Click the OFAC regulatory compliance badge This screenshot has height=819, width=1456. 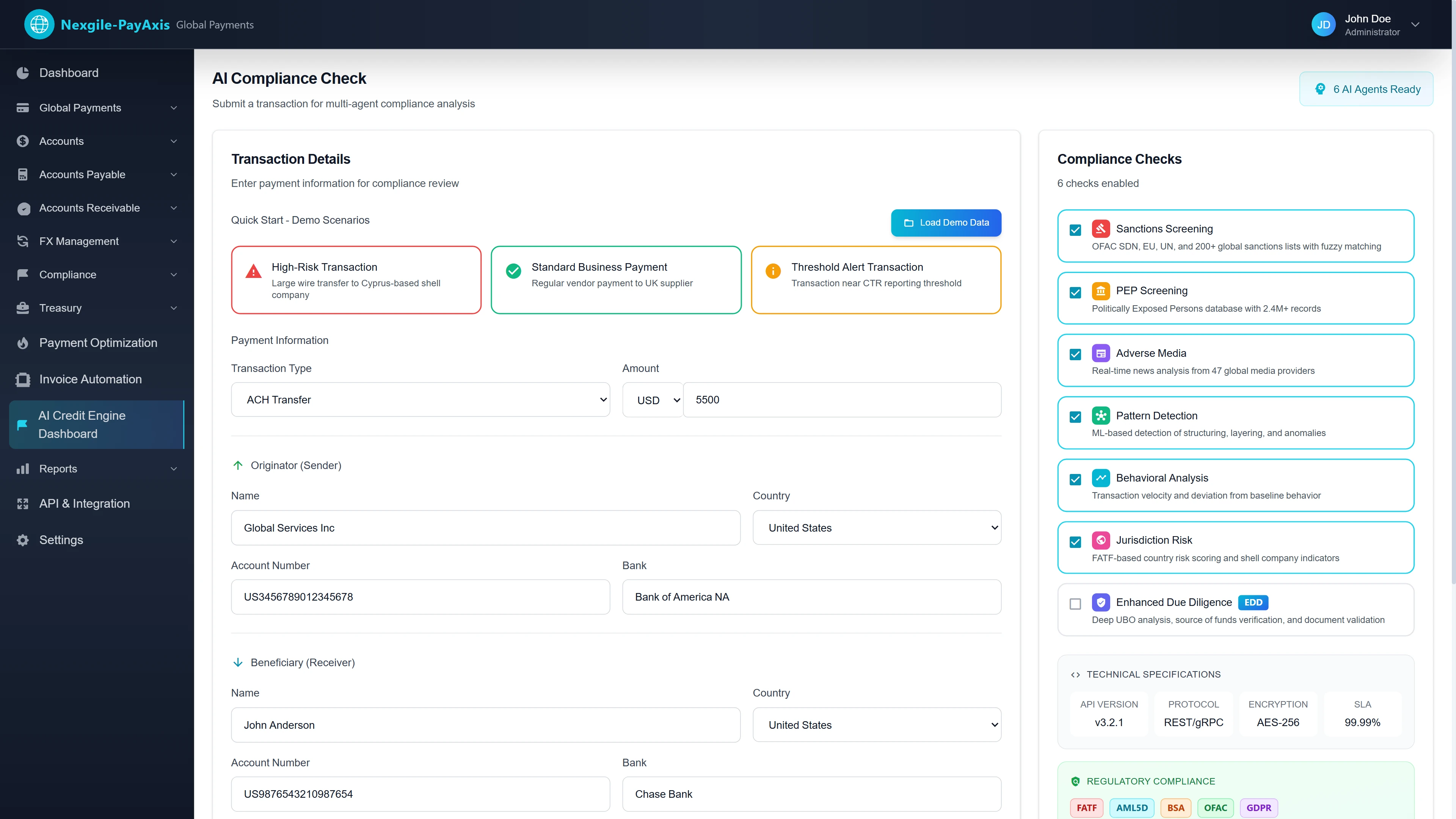[x=1216, y=808]
